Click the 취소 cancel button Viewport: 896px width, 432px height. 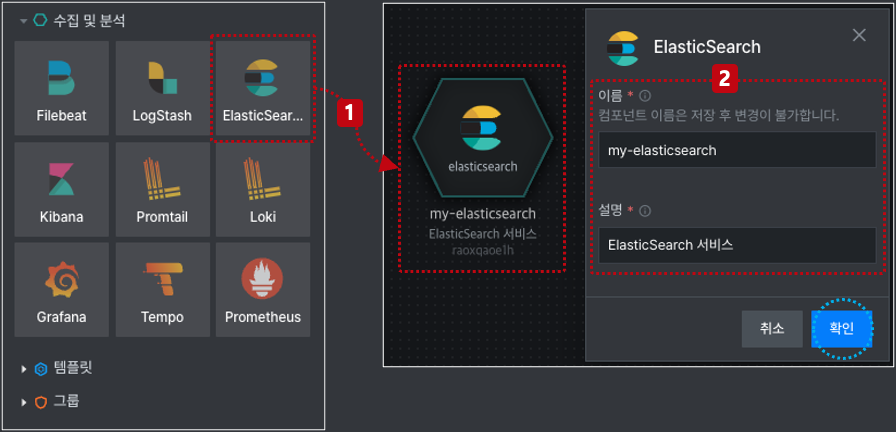772,329
